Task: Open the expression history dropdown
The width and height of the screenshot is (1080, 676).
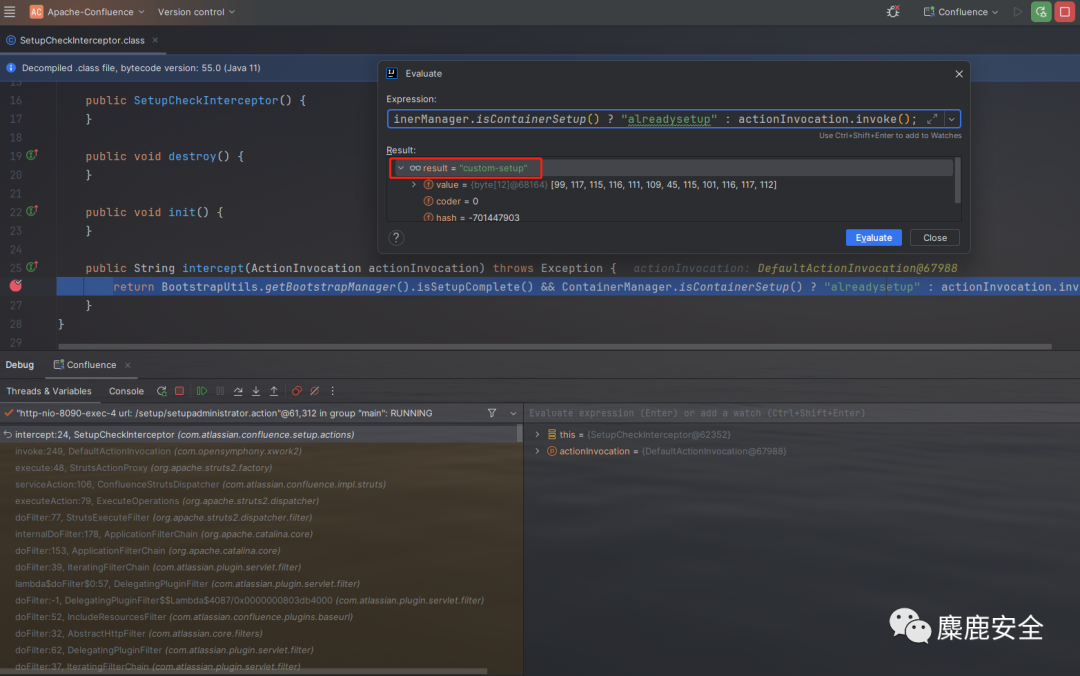Action: click(951, 119)
